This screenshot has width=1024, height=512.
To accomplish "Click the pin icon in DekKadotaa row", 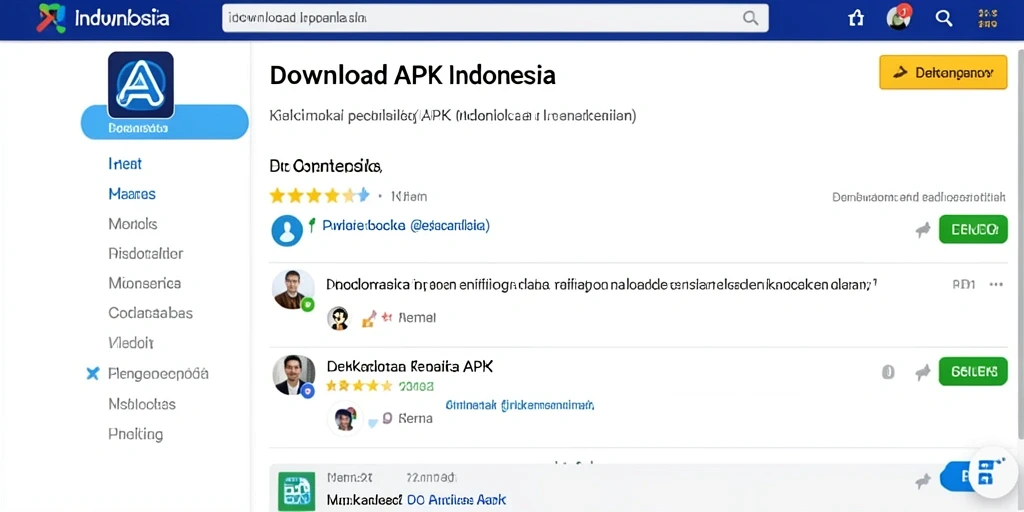I will coord(923,372).
